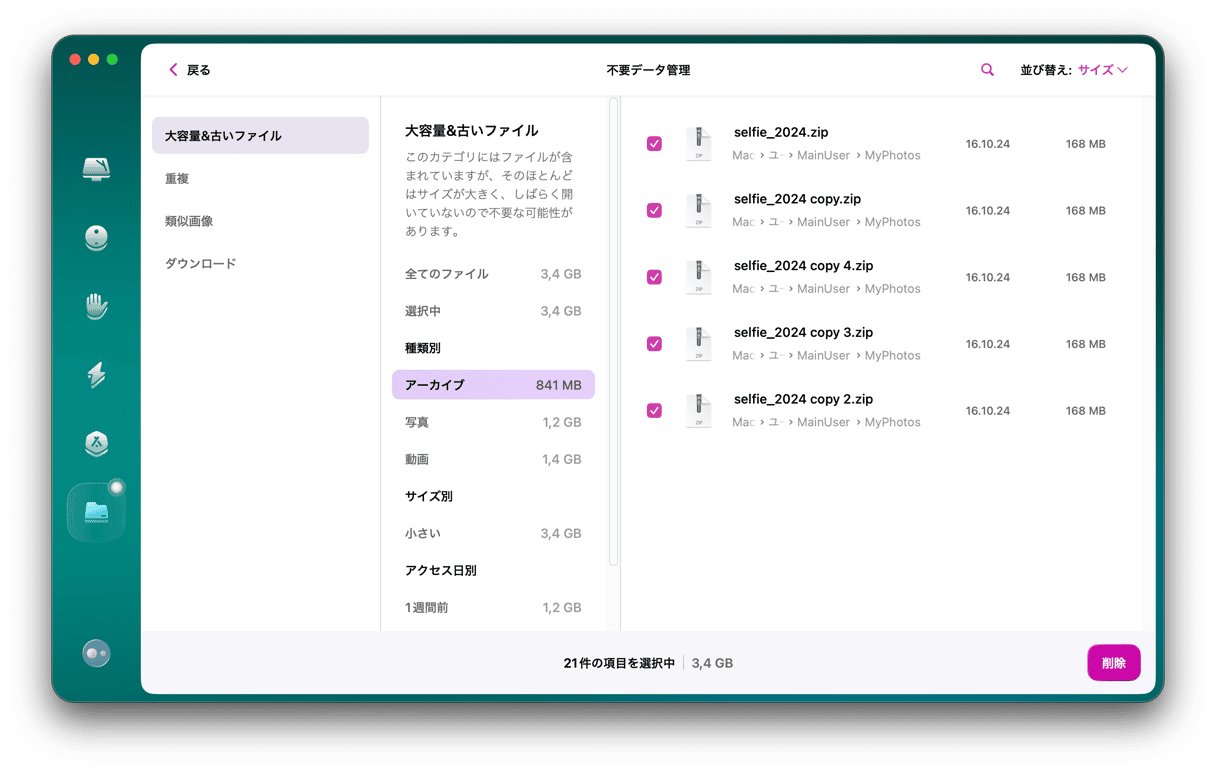The width and height of the screenshot is (1216, 771).
Task: Deselect selfie_2024 copy 2.zip checkbox
Action: [654, 410]
